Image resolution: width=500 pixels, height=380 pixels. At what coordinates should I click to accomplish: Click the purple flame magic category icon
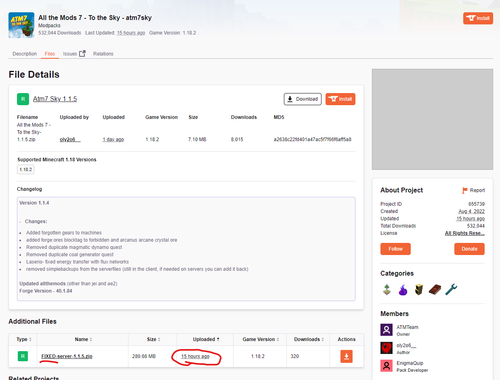click(x=403, y=290)
